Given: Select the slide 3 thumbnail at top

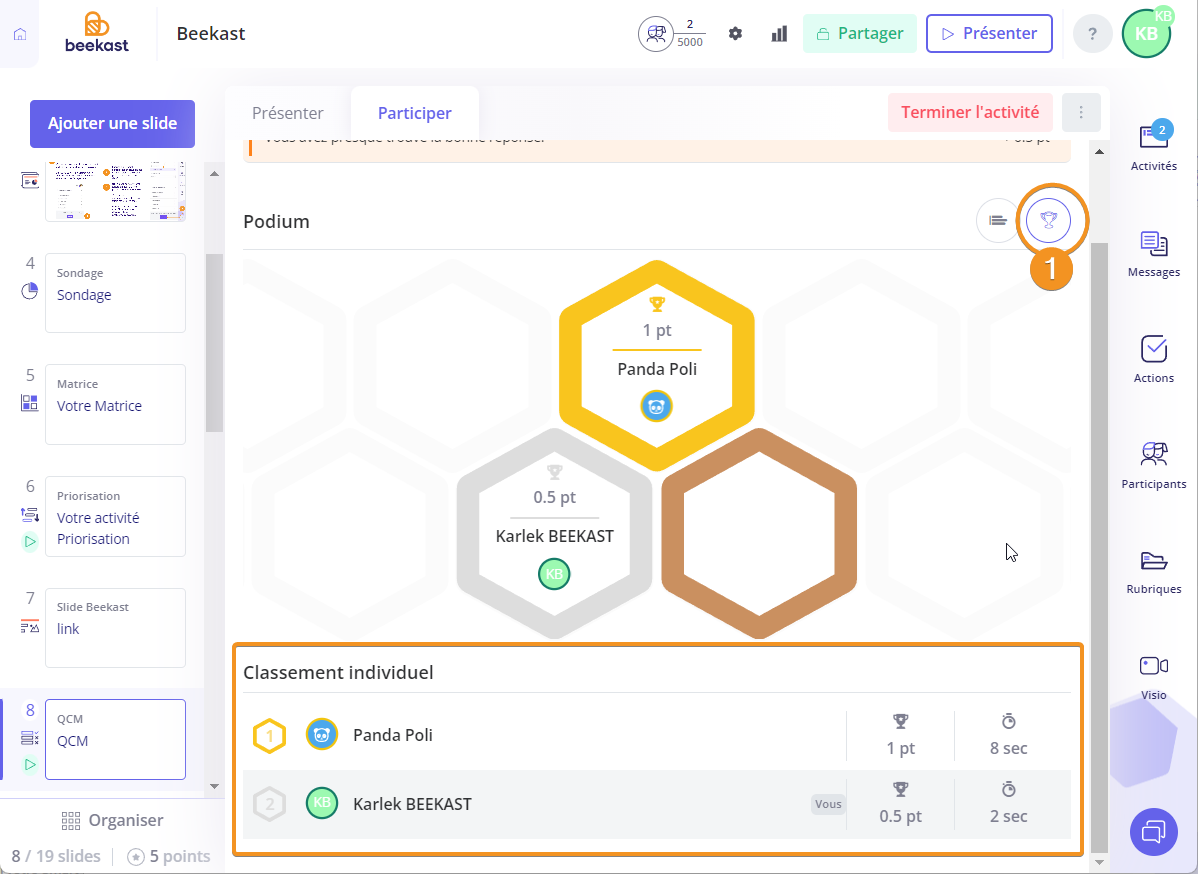Looking at the screenshot, I should click(x=115, y=191).
